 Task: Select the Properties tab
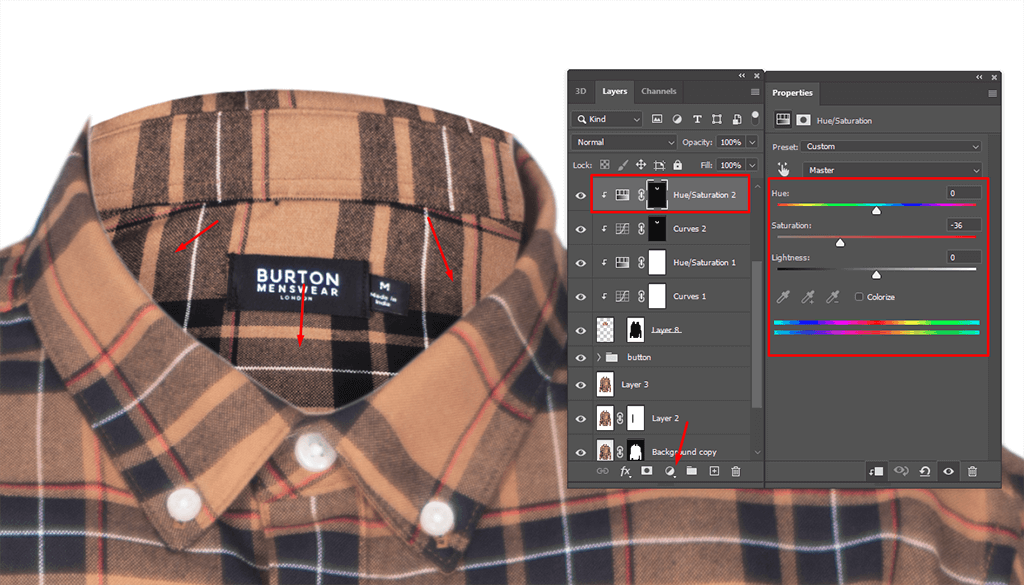click(792, 93)
